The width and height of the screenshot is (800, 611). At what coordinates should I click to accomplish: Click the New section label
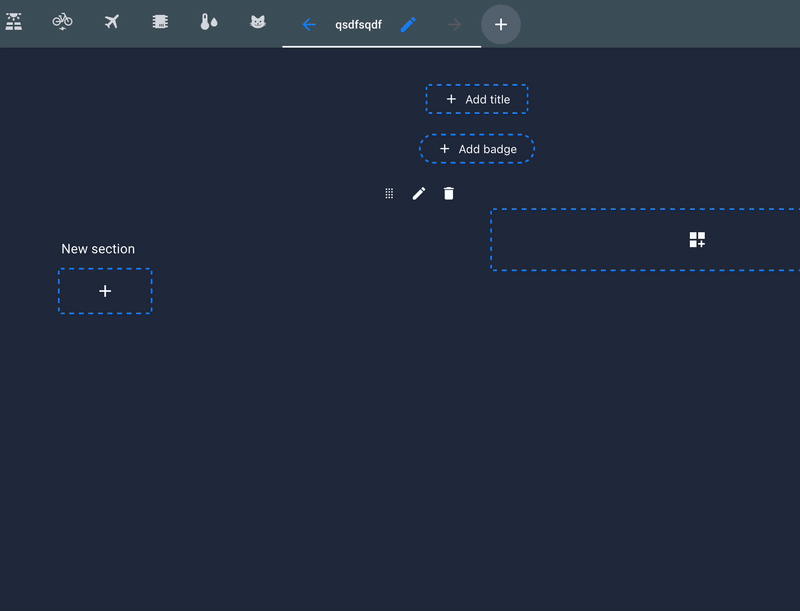tap(98, 249)
